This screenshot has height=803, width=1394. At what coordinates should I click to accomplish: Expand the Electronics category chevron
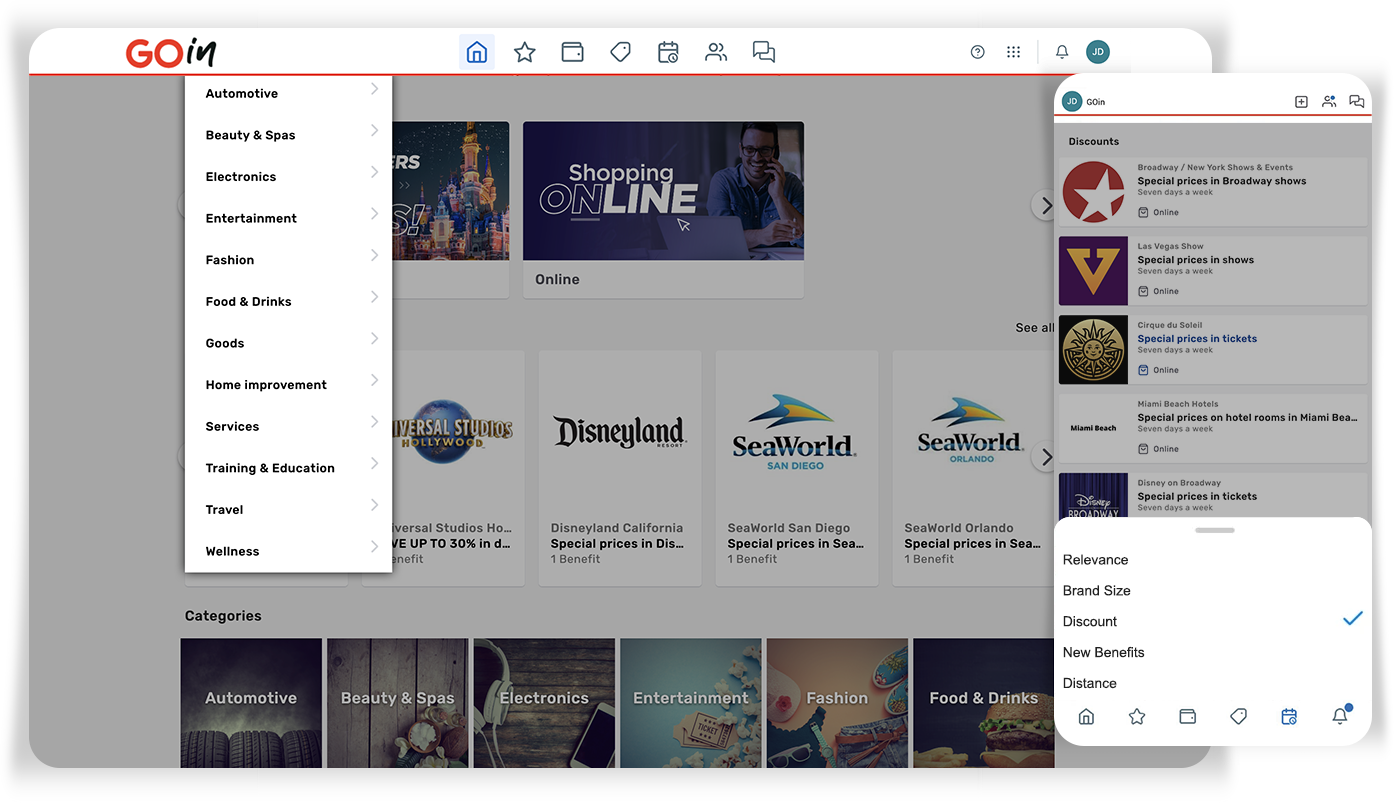pos(374,172)
